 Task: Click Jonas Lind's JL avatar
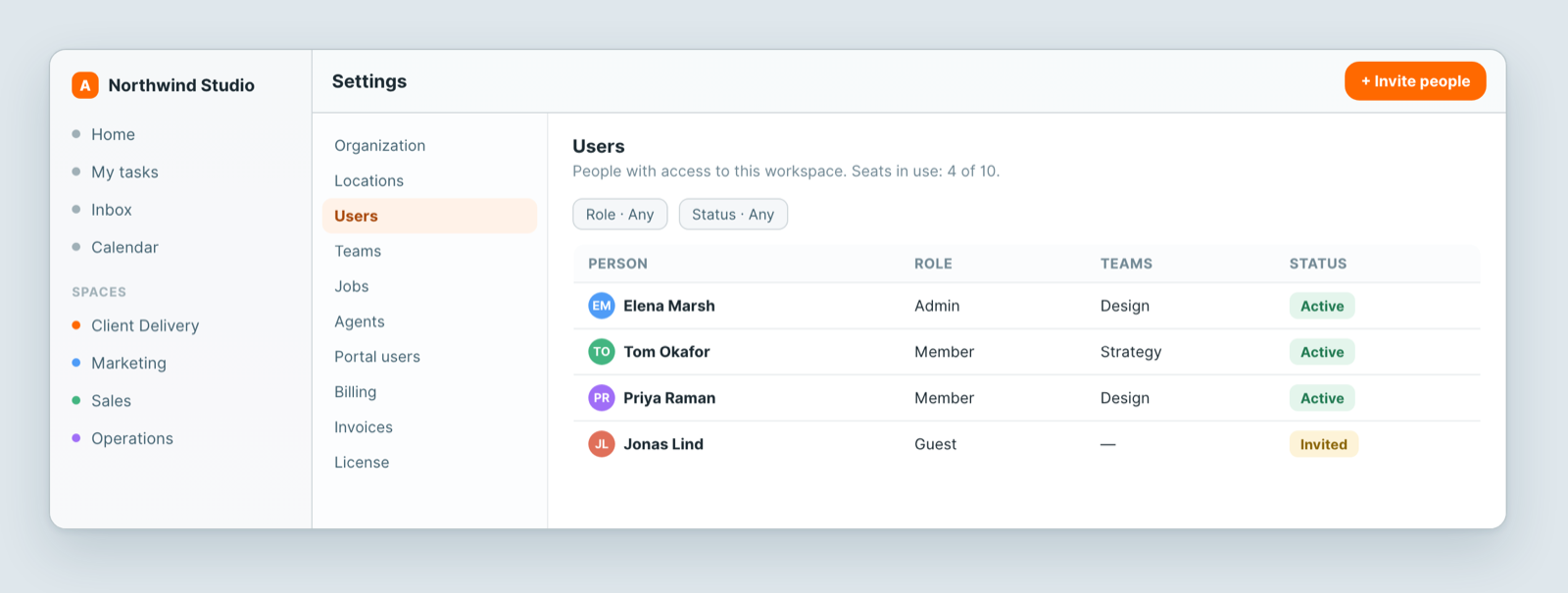(602, 444)
